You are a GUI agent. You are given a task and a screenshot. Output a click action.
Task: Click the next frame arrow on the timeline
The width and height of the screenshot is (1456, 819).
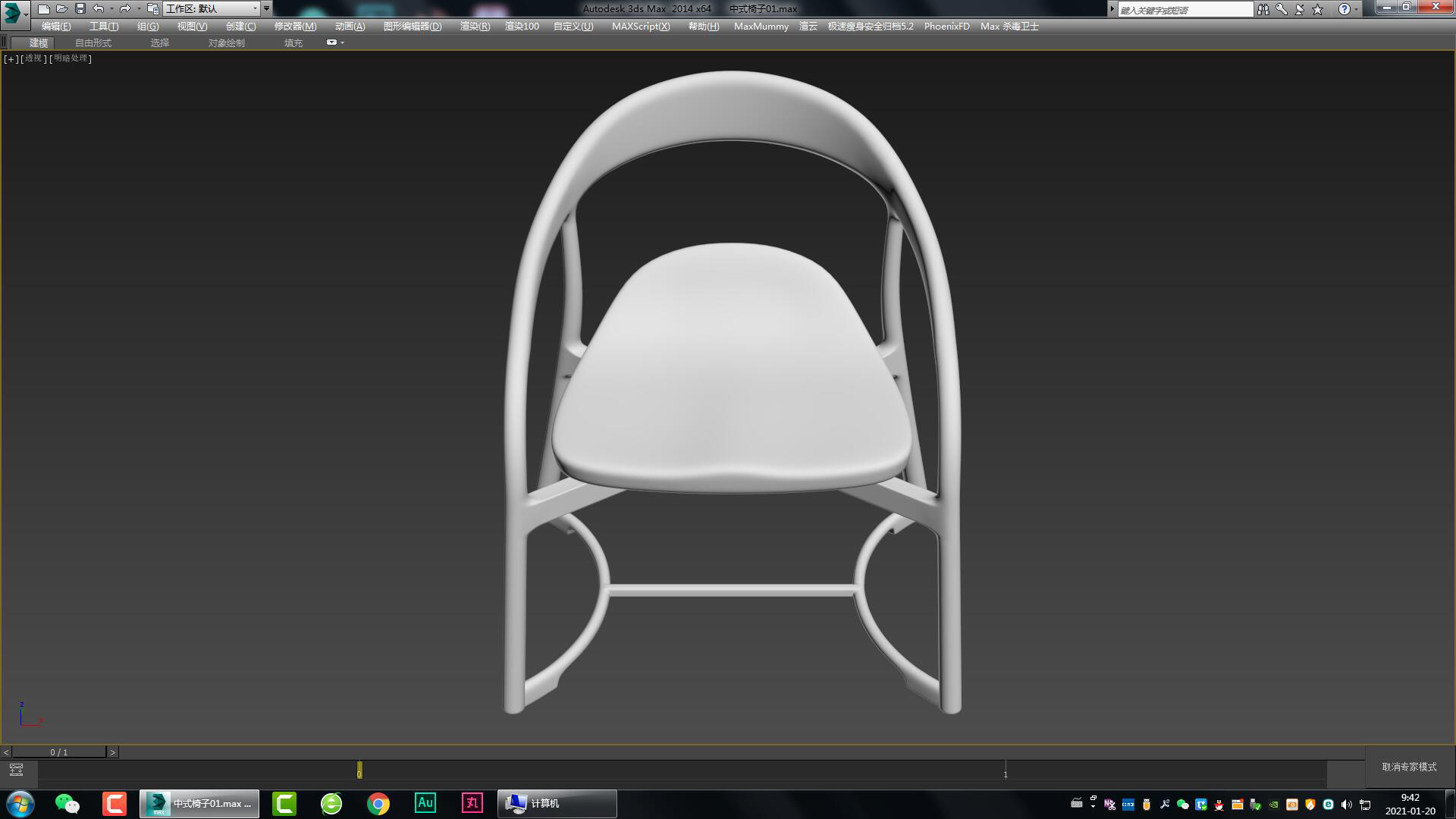click(113, 752)
